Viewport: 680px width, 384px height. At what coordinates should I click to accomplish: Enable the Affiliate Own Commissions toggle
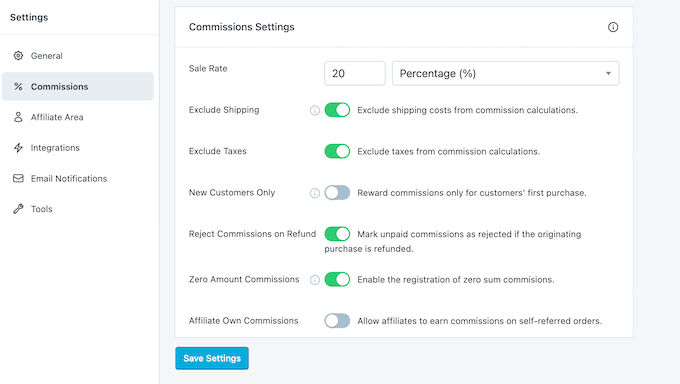337,321
